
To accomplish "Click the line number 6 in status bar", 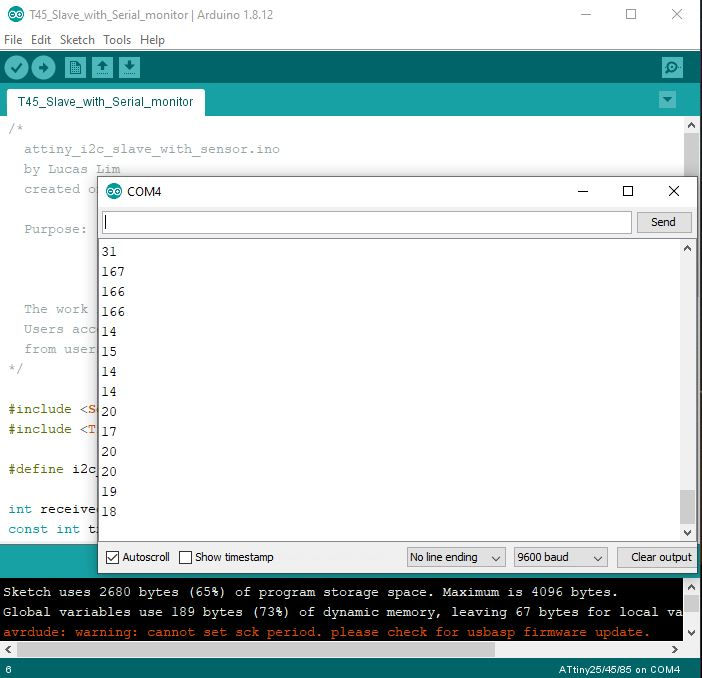I will (8, 670).
